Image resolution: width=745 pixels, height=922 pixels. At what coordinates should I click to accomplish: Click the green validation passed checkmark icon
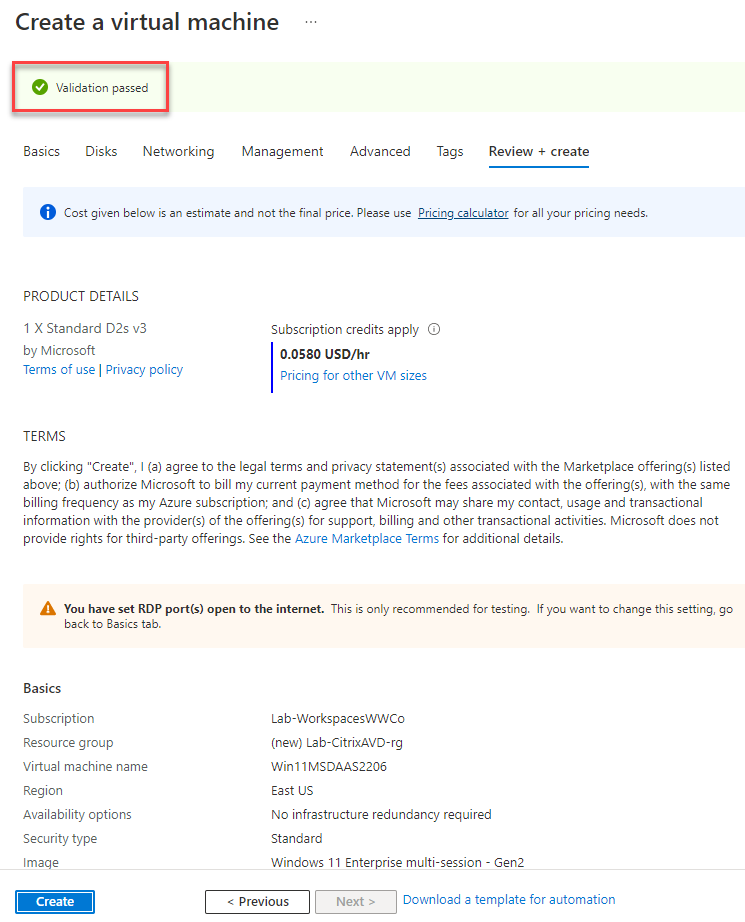[x=40, y=88]
